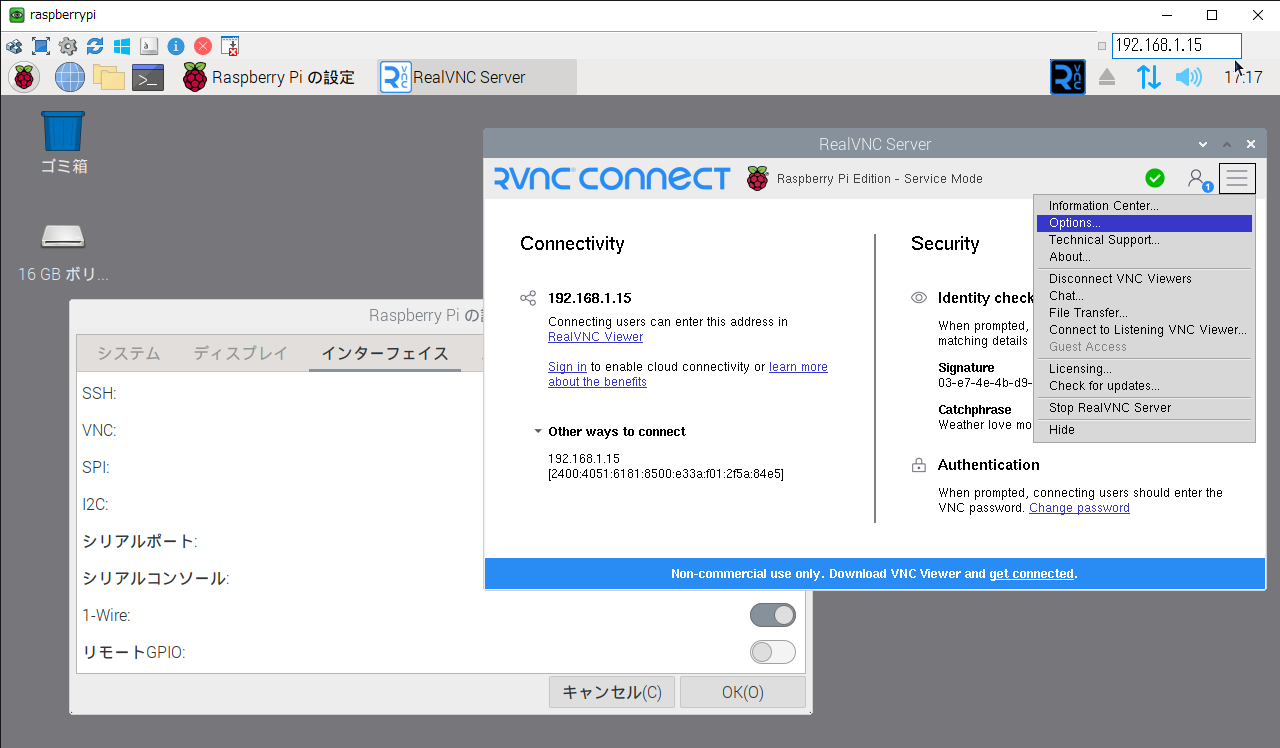Select Chat... menu item
The image size is (1280, 748).
[1144, 296]
